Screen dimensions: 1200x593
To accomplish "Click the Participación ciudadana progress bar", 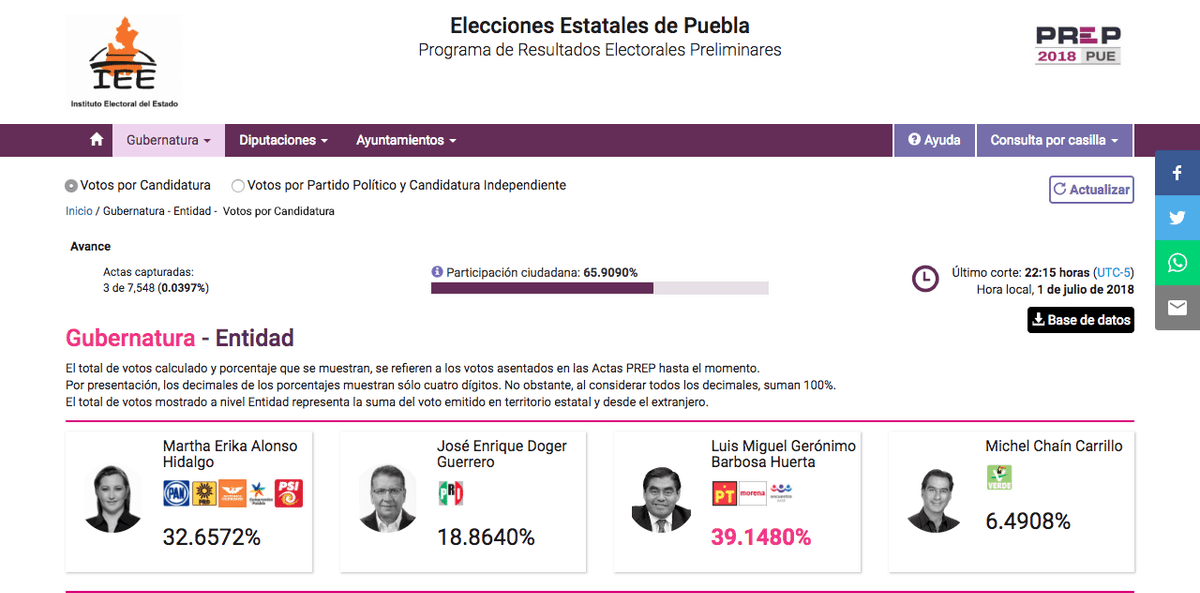I will (x=598, y=288).
